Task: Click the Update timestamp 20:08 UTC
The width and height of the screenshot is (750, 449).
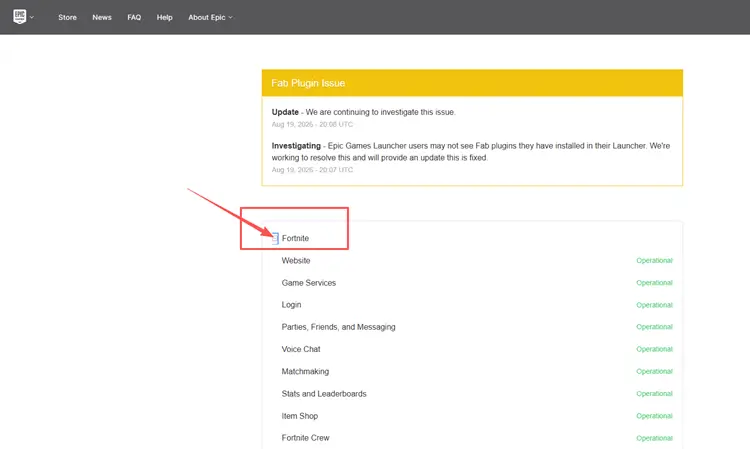Action: tap(312, 124)
